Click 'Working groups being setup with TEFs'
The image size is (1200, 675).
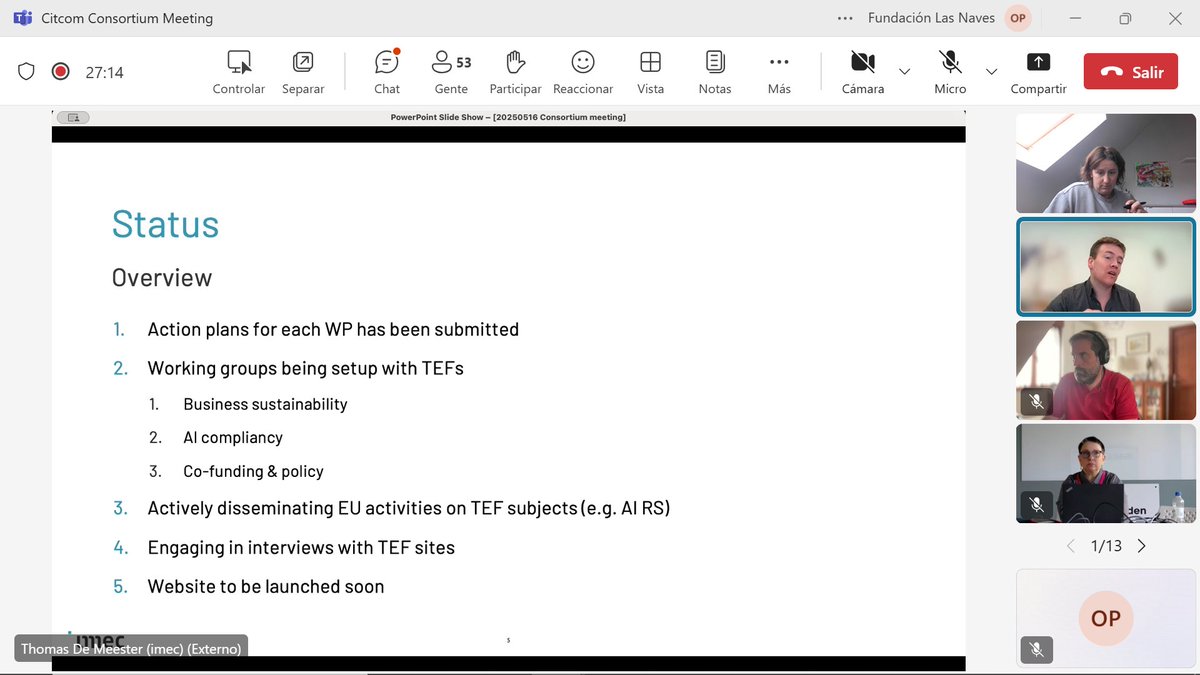coord(306,368)
